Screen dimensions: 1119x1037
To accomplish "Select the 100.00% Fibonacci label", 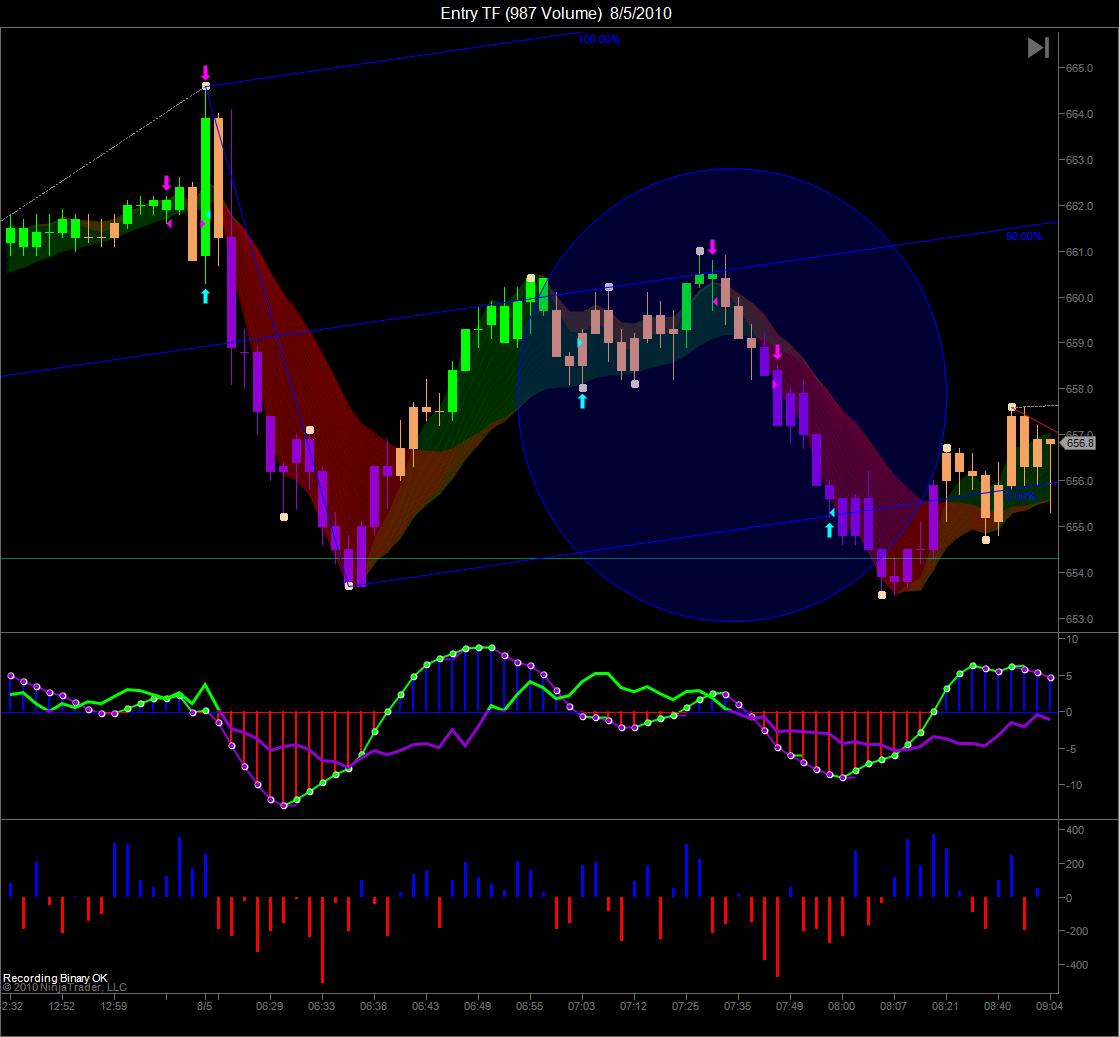I will [x=598, y=39].
